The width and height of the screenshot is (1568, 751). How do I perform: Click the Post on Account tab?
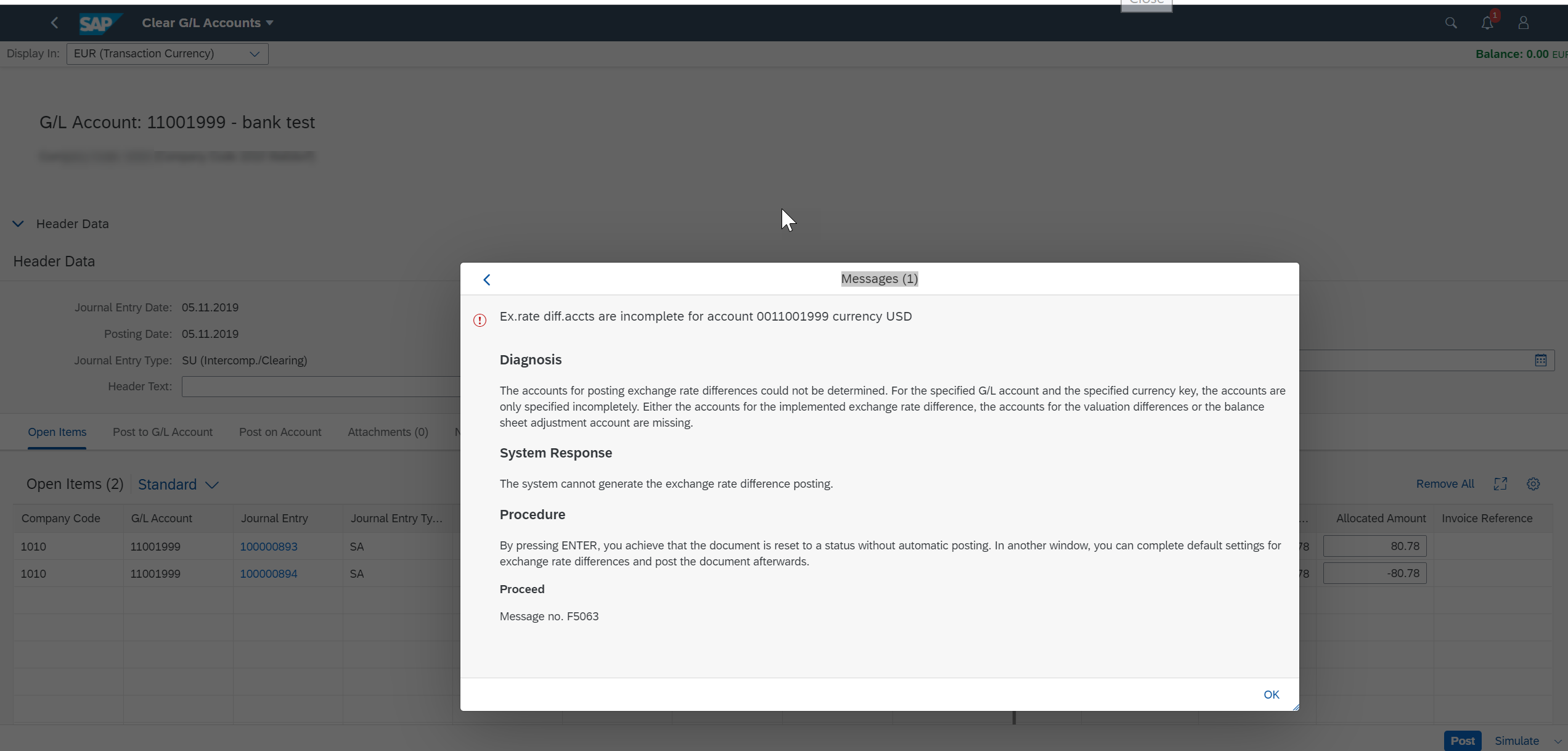(280, 432)
